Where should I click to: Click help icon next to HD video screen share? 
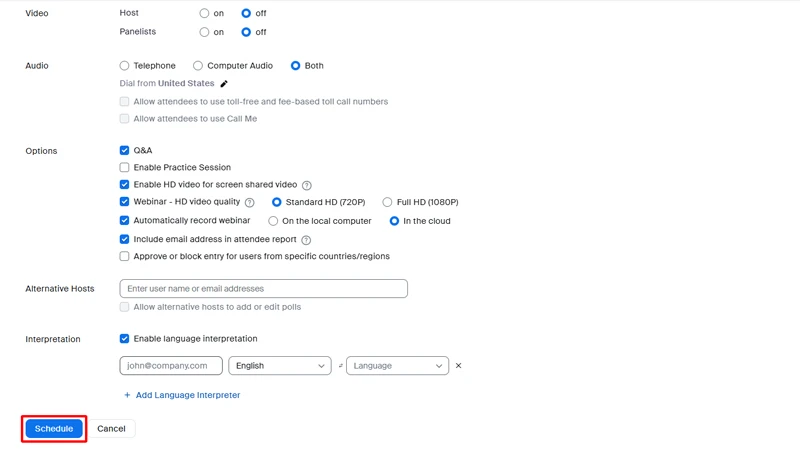click(307, 185)
